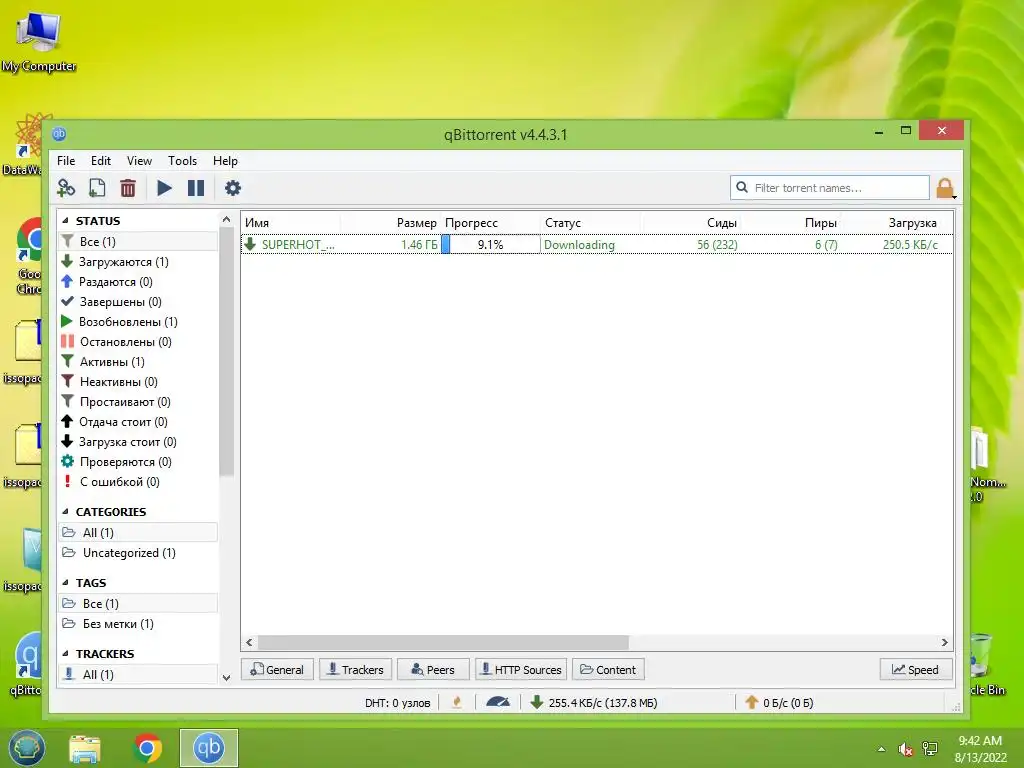Open the View menu
The width and height of the screenshot is (1024, 768).
click(139, 161)
